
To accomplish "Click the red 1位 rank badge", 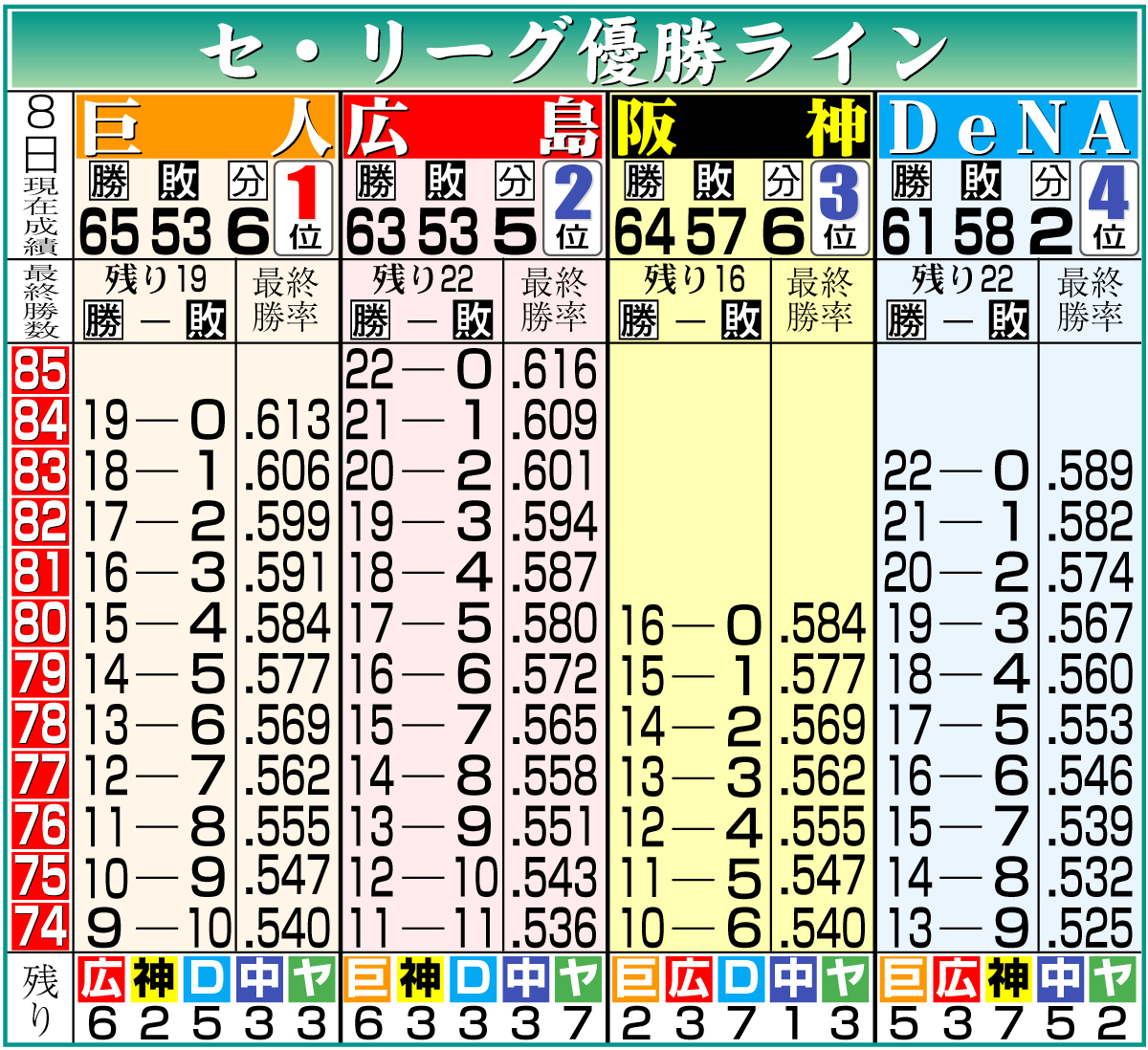I will click(304, 208).
